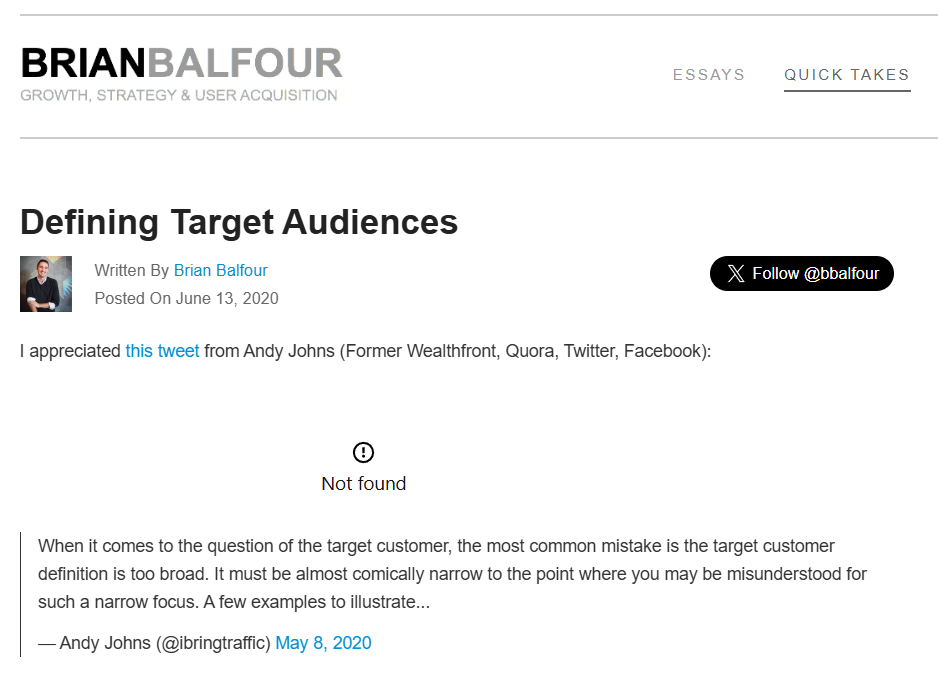Open the "this tweet" link

point(162,352)
